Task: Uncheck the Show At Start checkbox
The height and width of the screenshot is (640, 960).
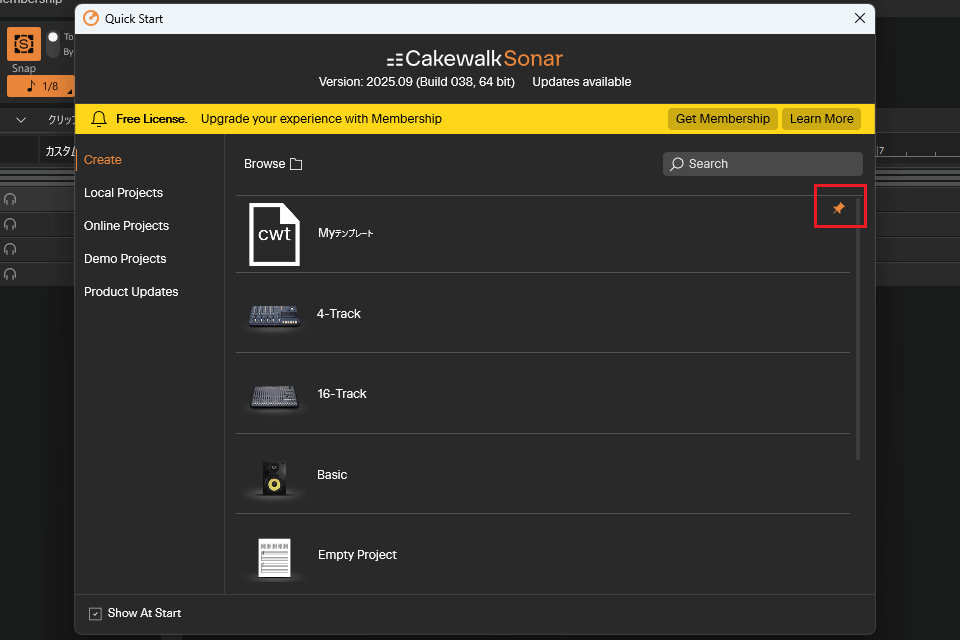Action: click(95, 613)
